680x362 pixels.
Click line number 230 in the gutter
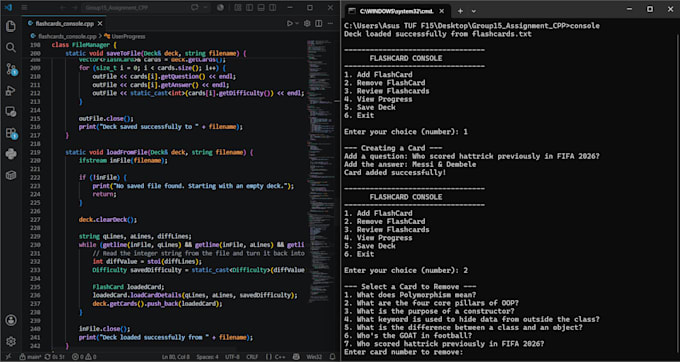(x=36, y=245)
